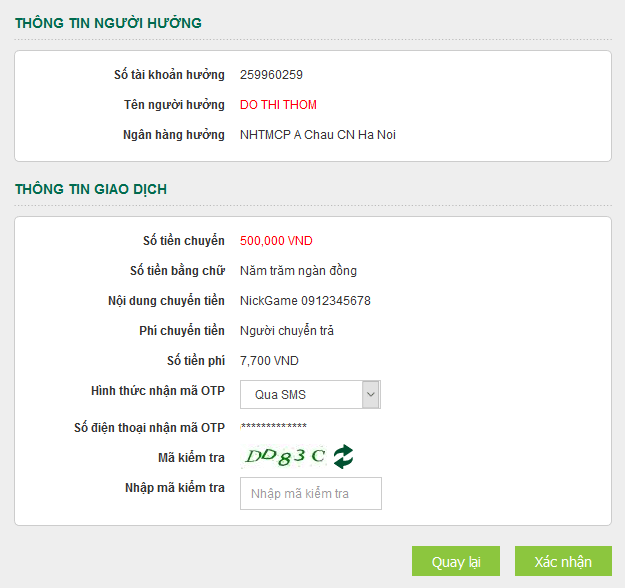Focus the Nhập mã kiểm tra input field
Image resolution: width=625 pixels, height=588 pixels.
[310, 494]
